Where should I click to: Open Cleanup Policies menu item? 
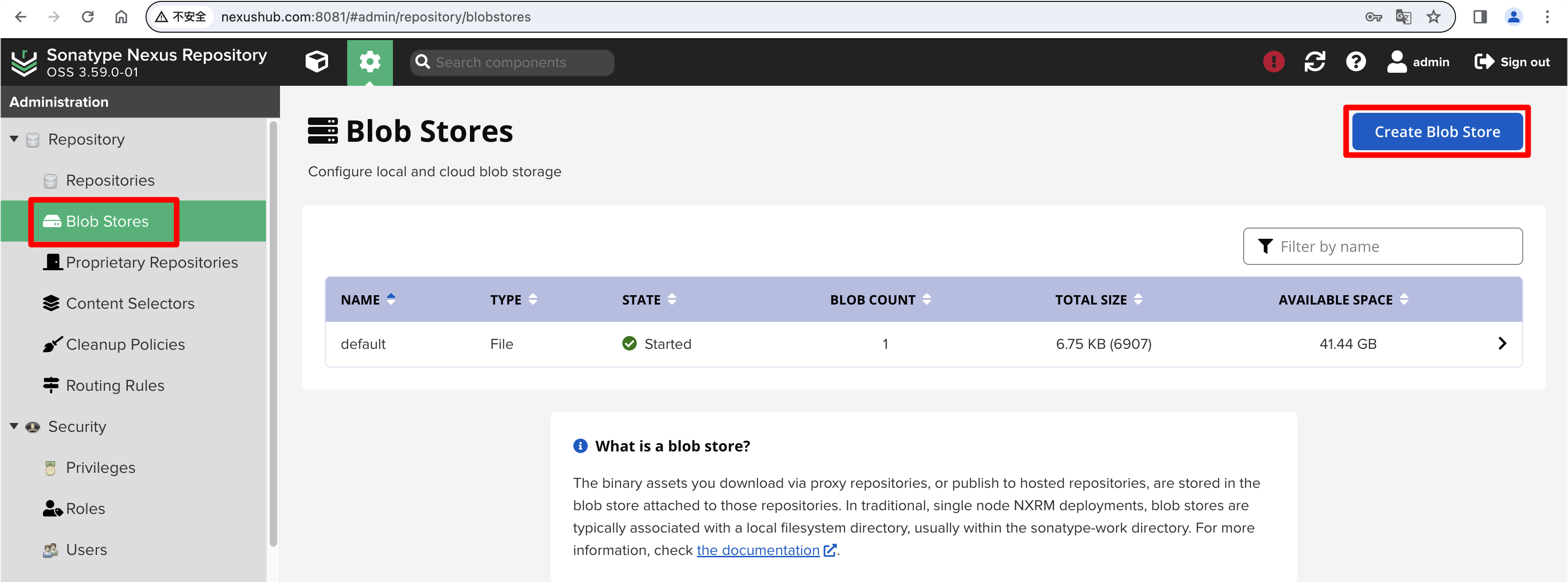[x=126, y=345]
